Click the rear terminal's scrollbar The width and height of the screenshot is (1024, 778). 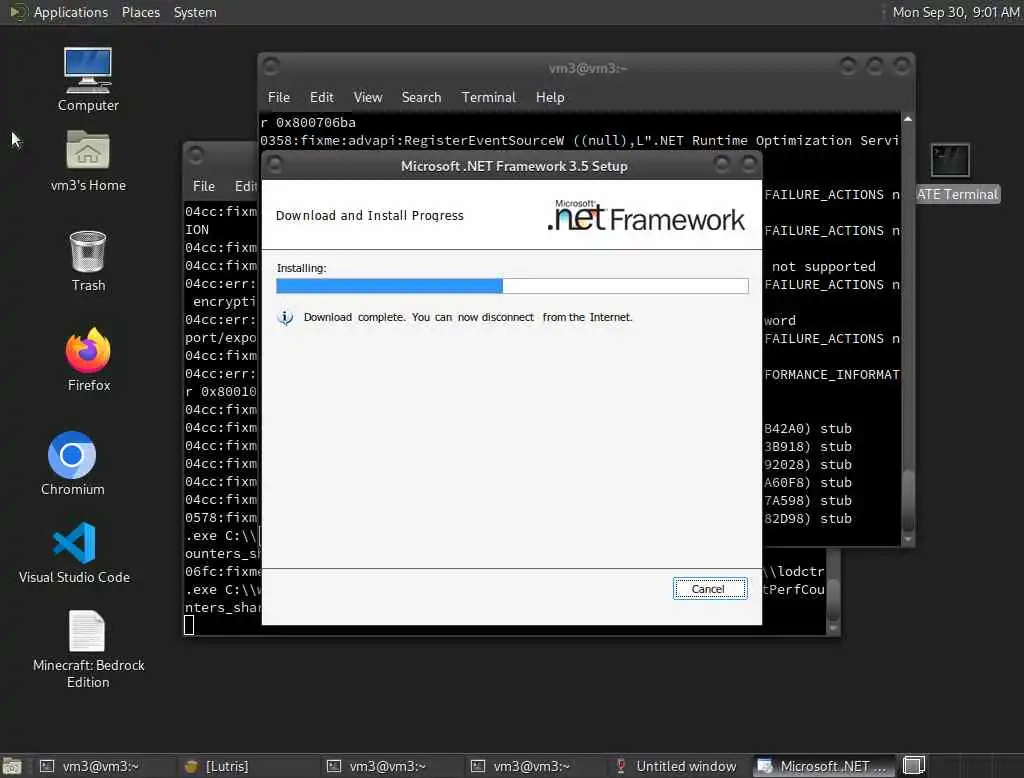click(833, 591)
